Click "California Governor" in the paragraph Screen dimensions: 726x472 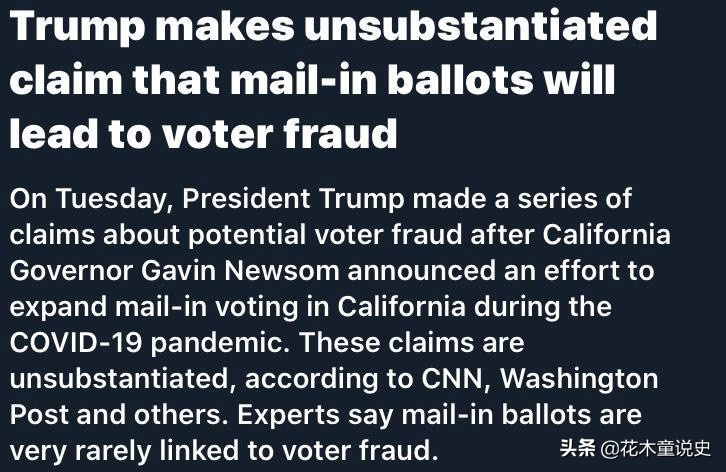340,252
